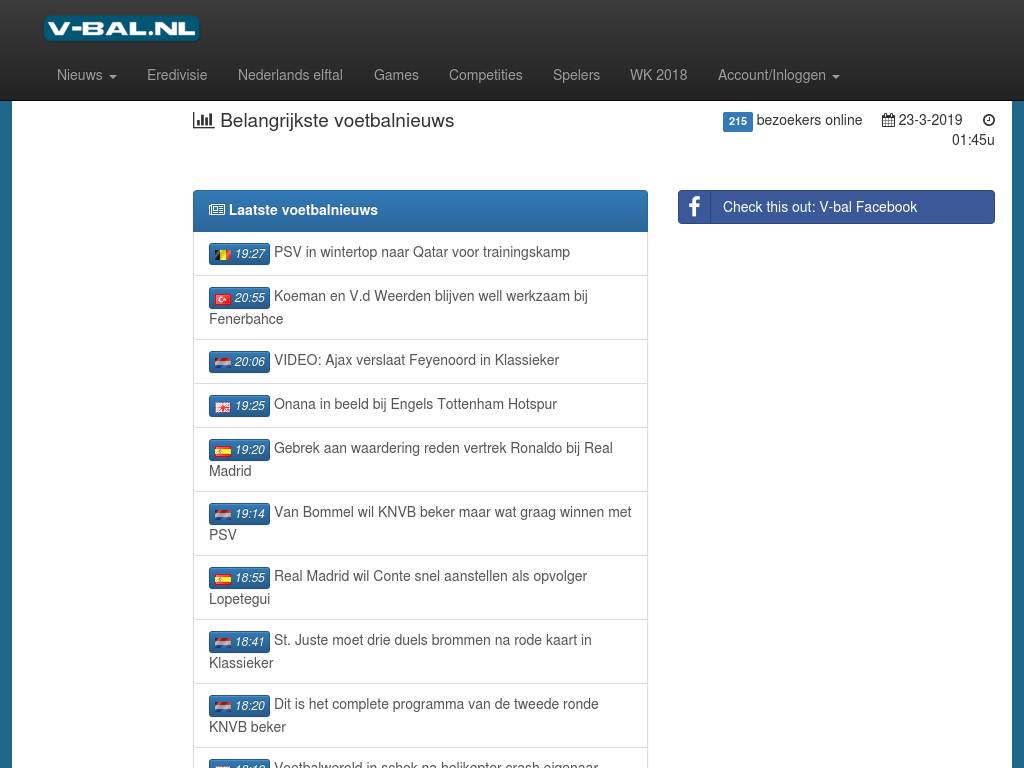
Task: Open Check this out: V-bal Facebook link
Action: coord(819,207)
